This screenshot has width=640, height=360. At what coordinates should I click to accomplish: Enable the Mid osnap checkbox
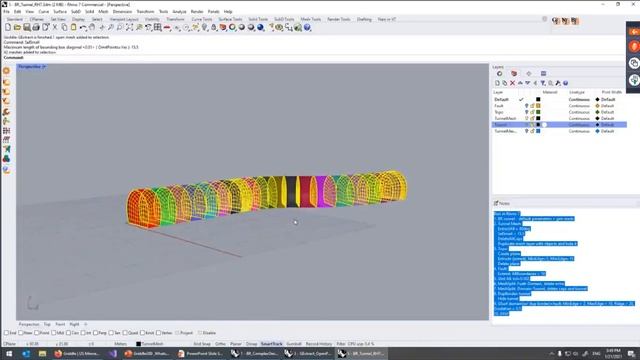[53, 333]
